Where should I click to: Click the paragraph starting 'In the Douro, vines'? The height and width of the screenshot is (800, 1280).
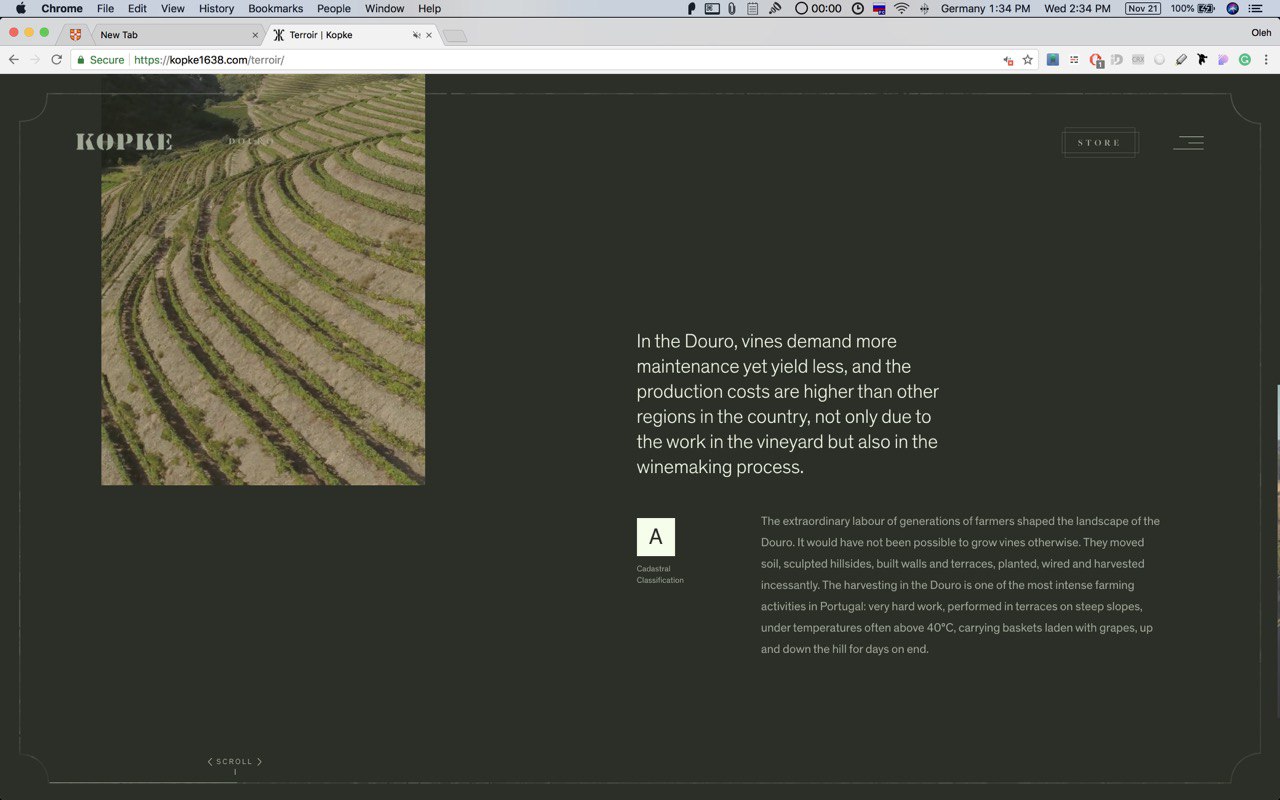788,404
